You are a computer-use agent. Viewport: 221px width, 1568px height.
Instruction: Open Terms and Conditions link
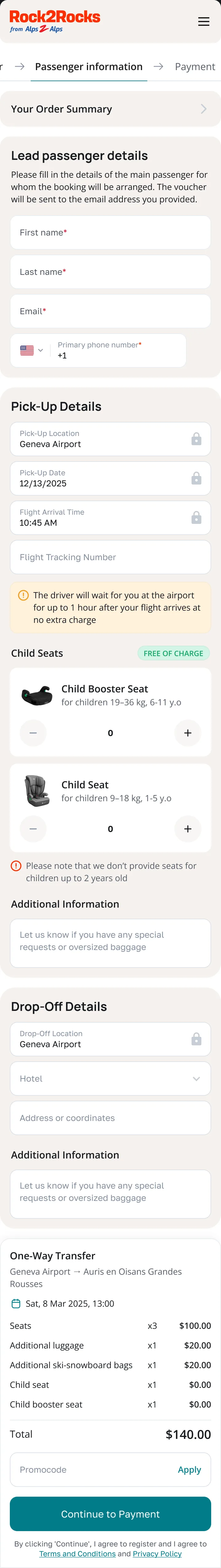click(x=77, y=1553)
